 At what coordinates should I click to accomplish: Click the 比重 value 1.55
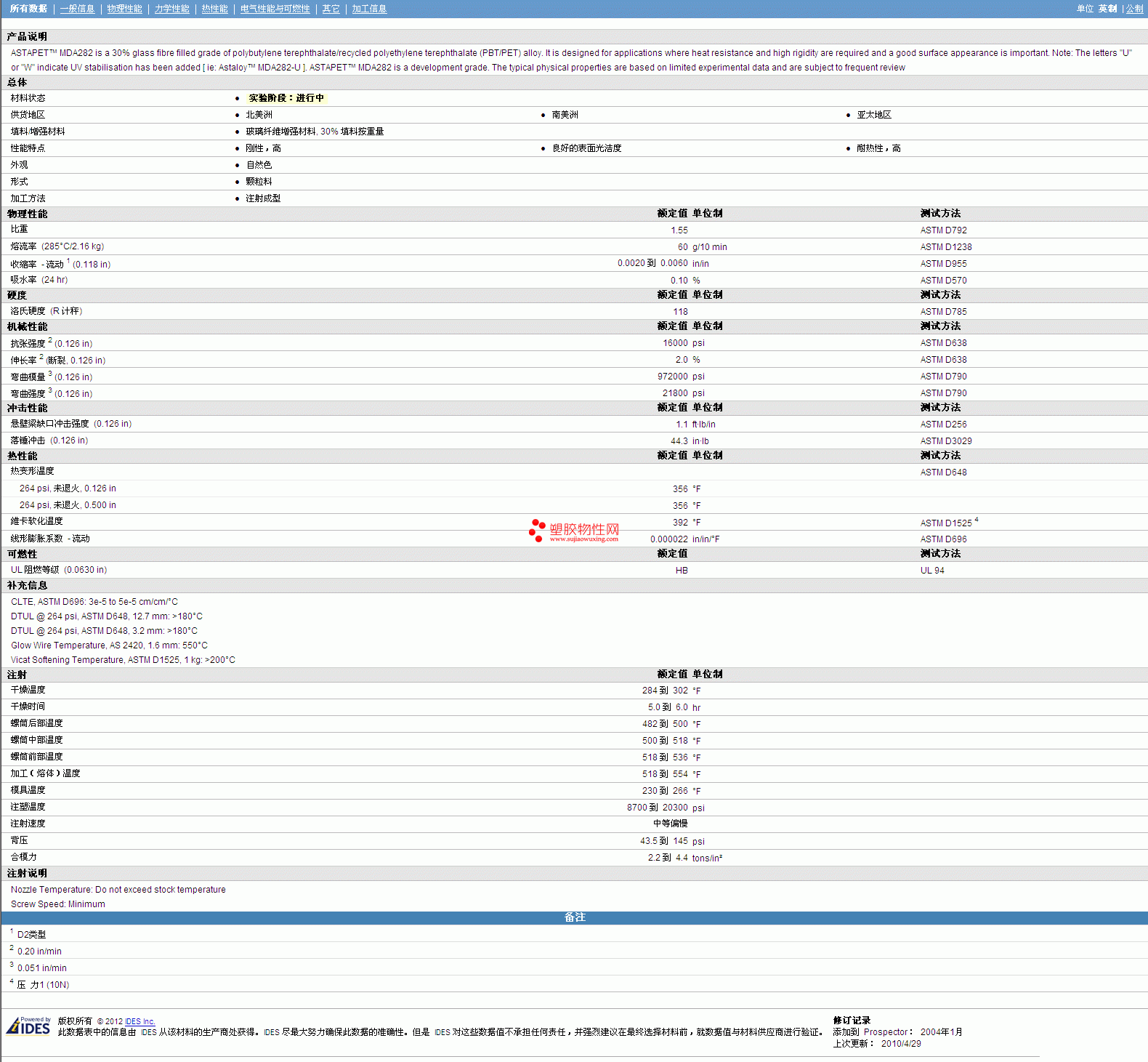tap(679, 230)
